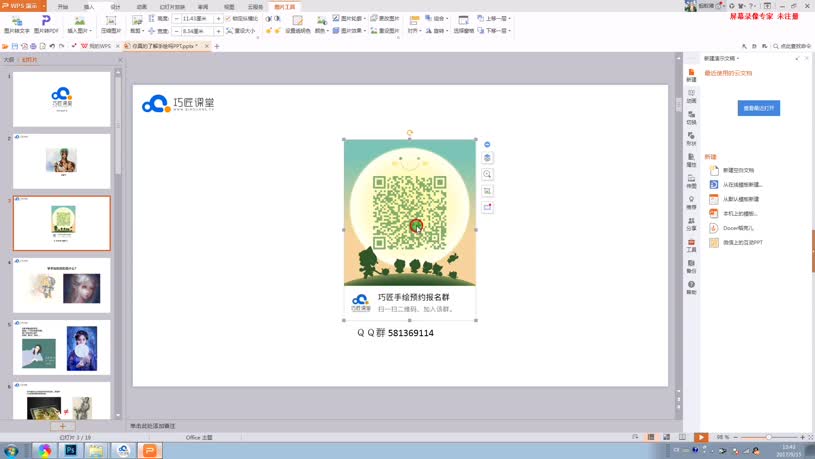Click the plus to add new document tab
This screenshot has height=459, width=815.
(x=217, y=46)
